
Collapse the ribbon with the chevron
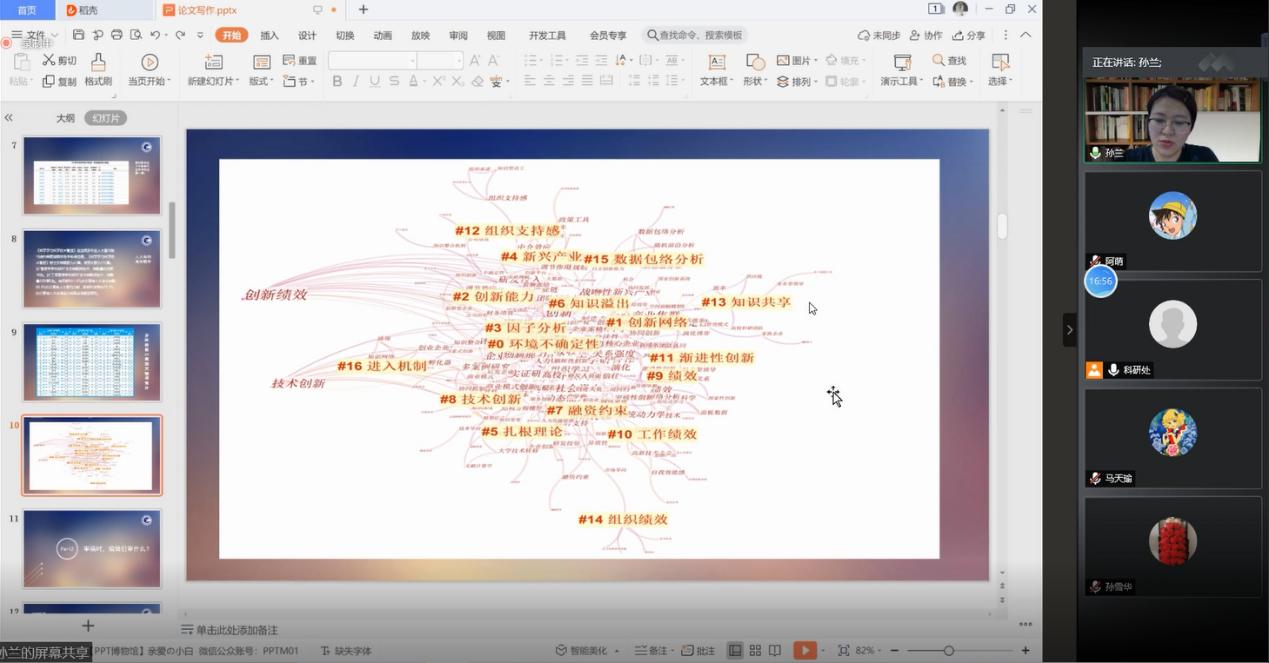1025,35
